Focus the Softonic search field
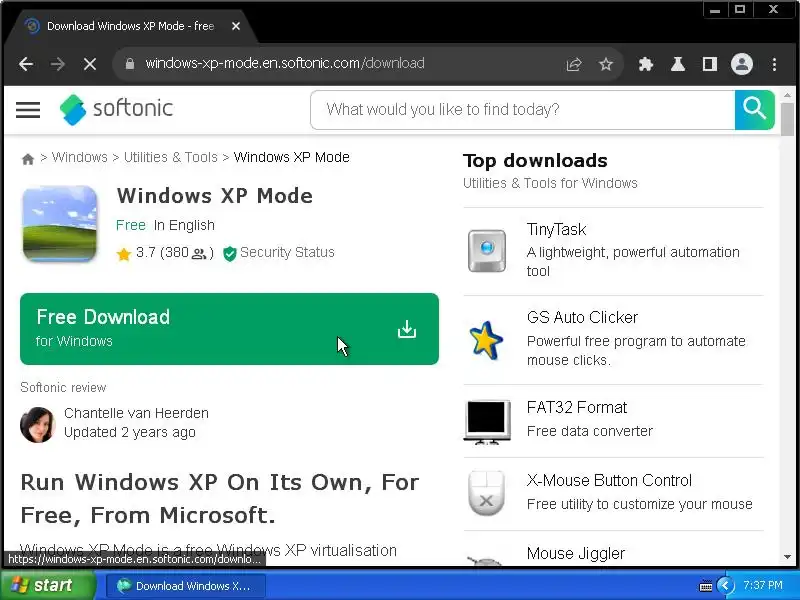The height and width of the screenshot is (600, 800). (522, 110)
